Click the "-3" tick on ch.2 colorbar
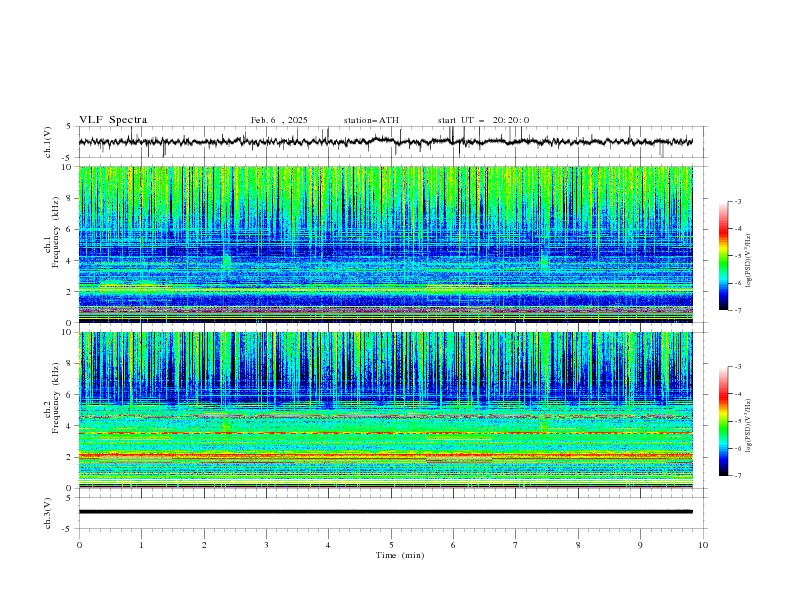This screenshot has width=792, height=612. pos(738,367)
